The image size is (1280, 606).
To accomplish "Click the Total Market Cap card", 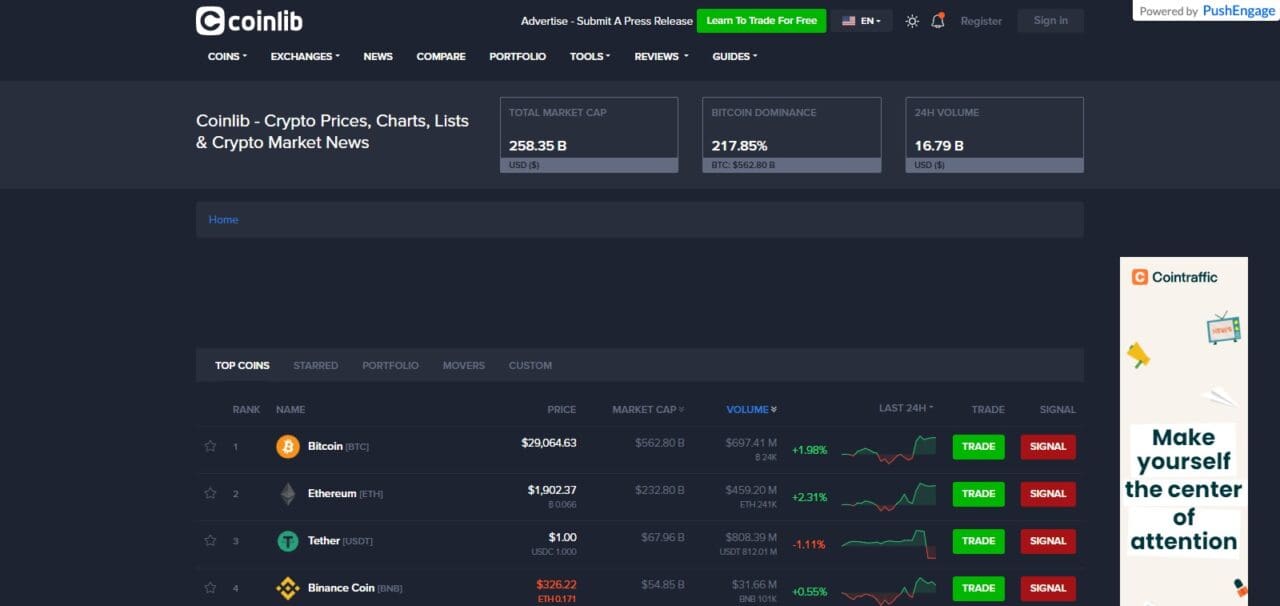I will [589, 135].
